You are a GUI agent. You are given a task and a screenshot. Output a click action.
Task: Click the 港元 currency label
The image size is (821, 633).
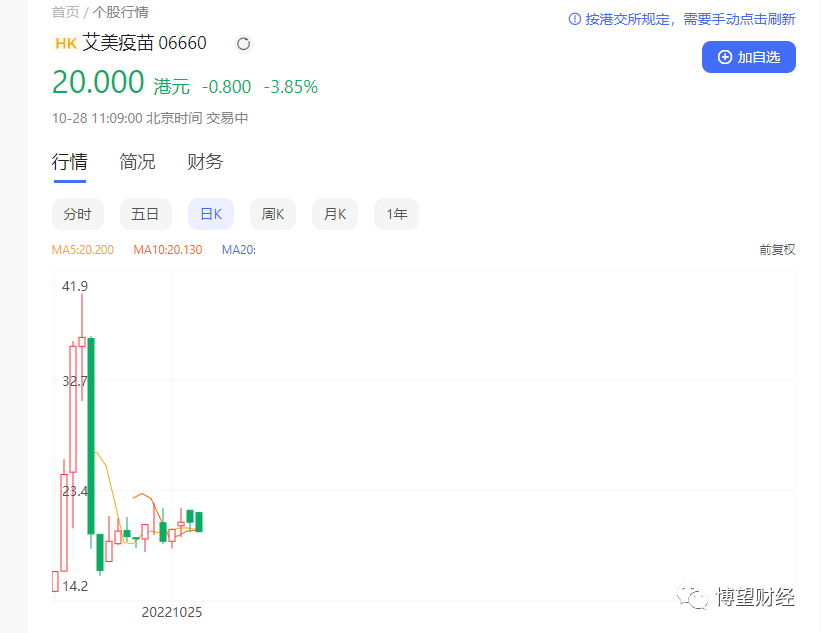(171, 87)
